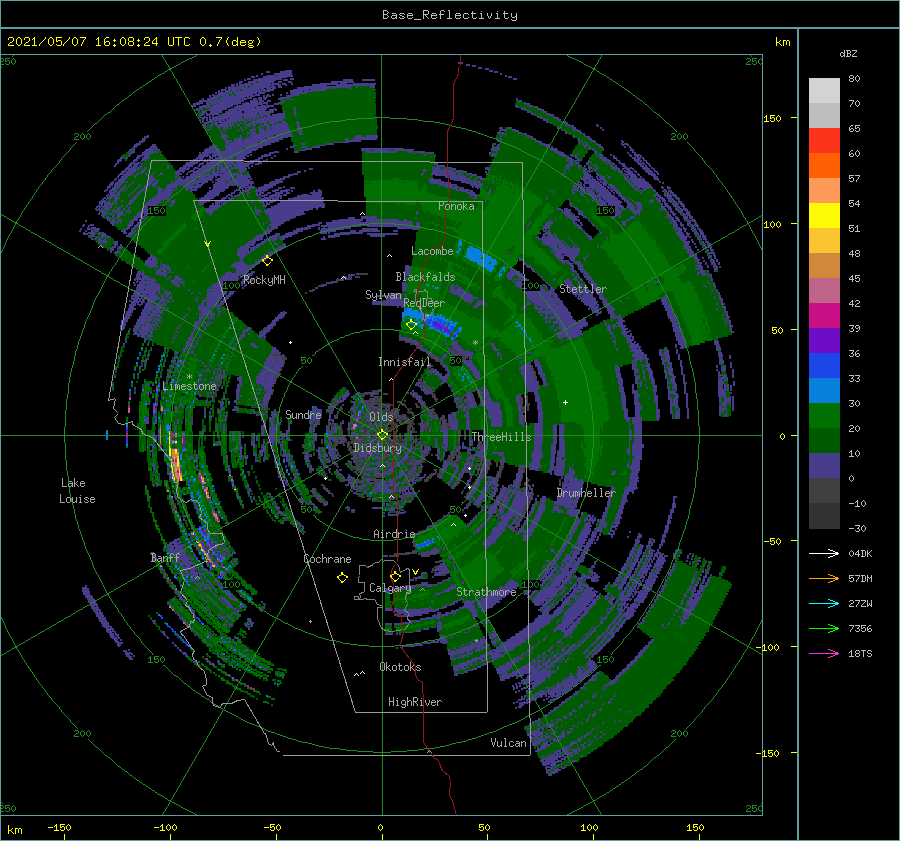Click the dBZ legend heading
The height and width of the screenshot is (841, 900).
coord(848,53)
